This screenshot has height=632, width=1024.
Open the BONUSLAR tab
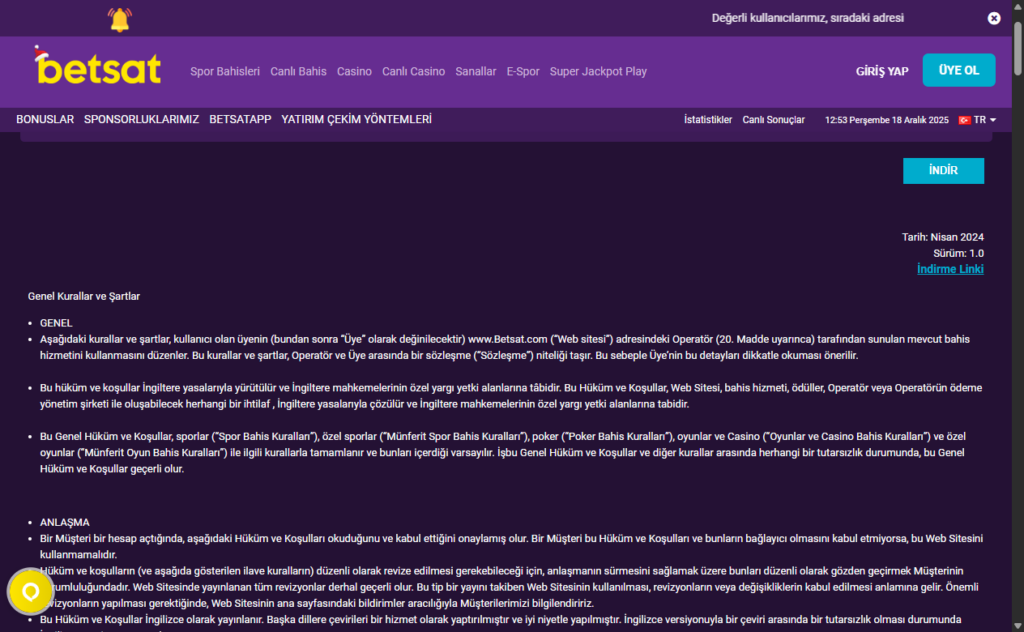coord(45,119)
